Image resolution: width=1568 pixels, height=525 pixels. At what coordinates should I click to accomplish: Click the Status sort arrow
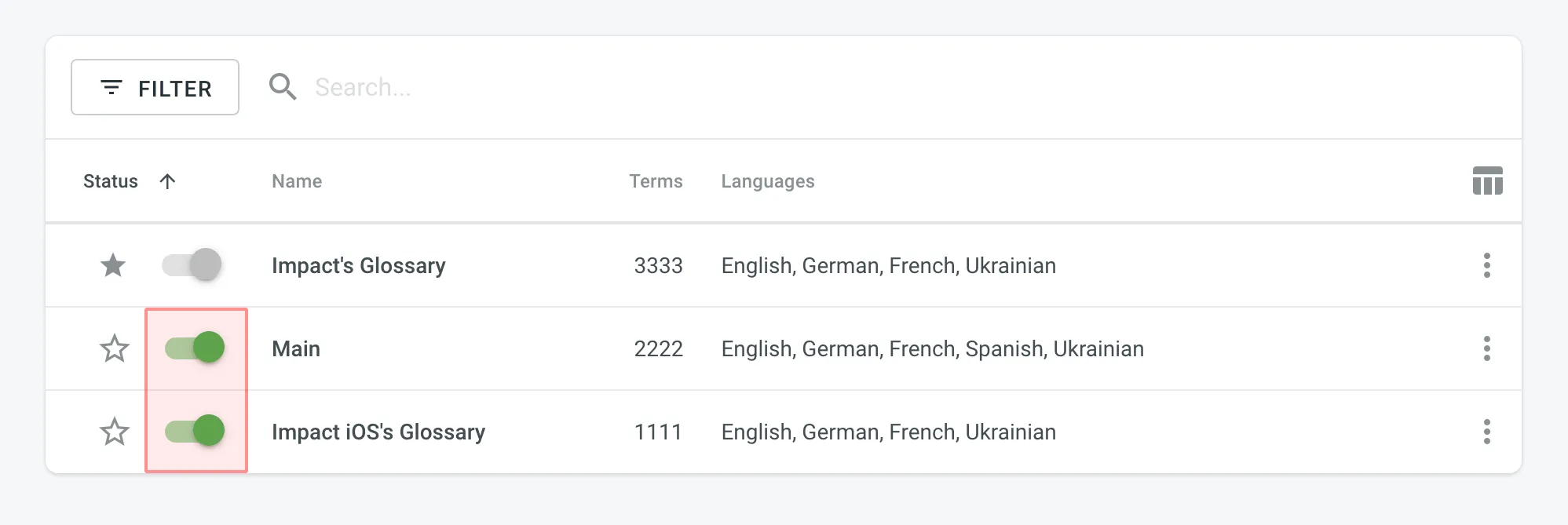coord(167,181)
